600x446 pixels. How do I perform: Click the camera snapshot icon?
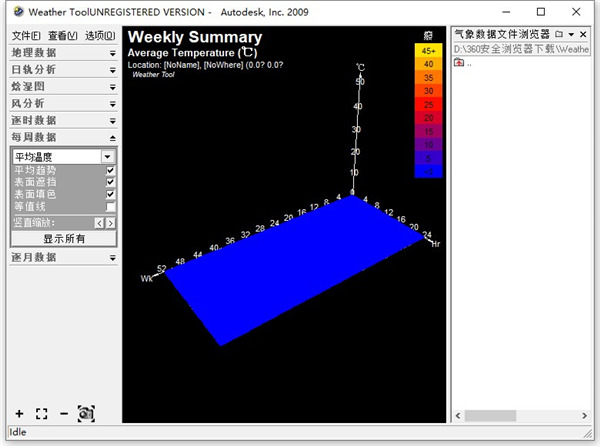click(x=86, y=413)
